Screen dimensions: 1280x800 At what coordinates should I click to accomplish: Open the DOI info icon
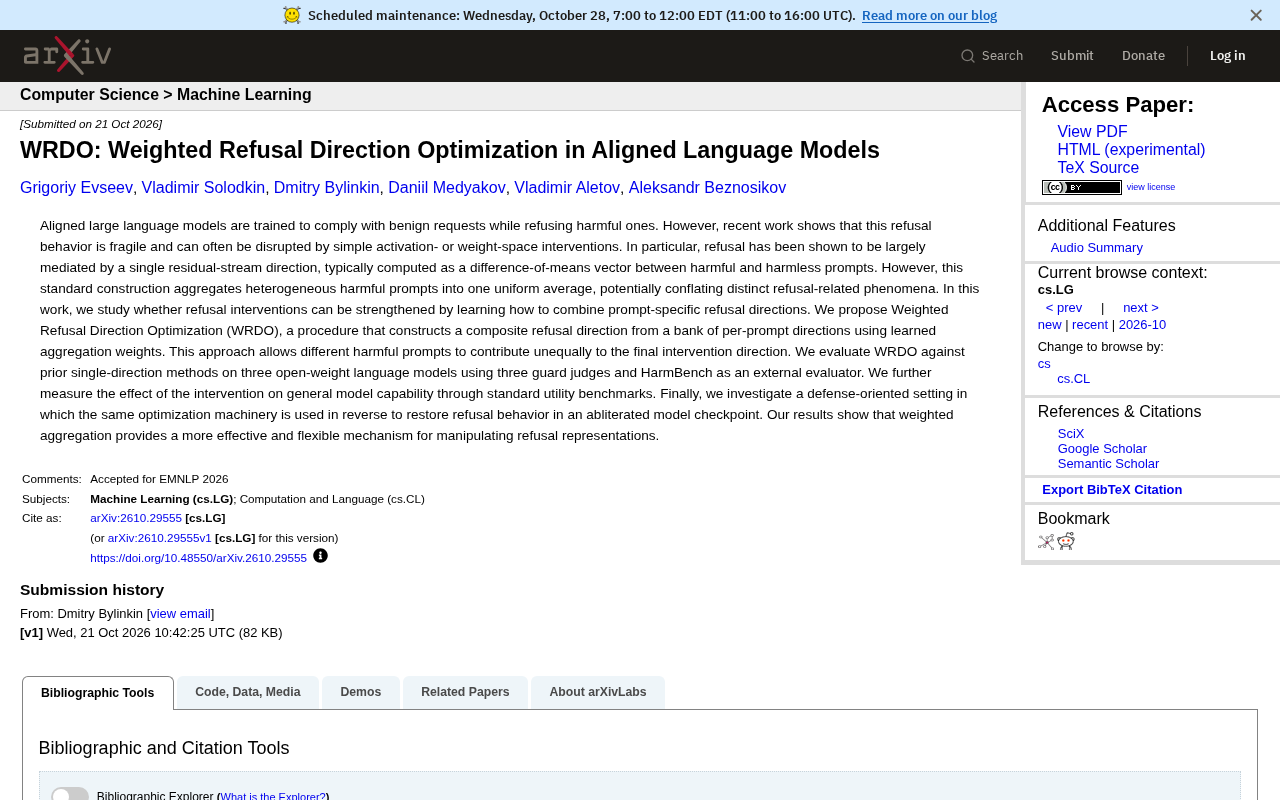320,556
